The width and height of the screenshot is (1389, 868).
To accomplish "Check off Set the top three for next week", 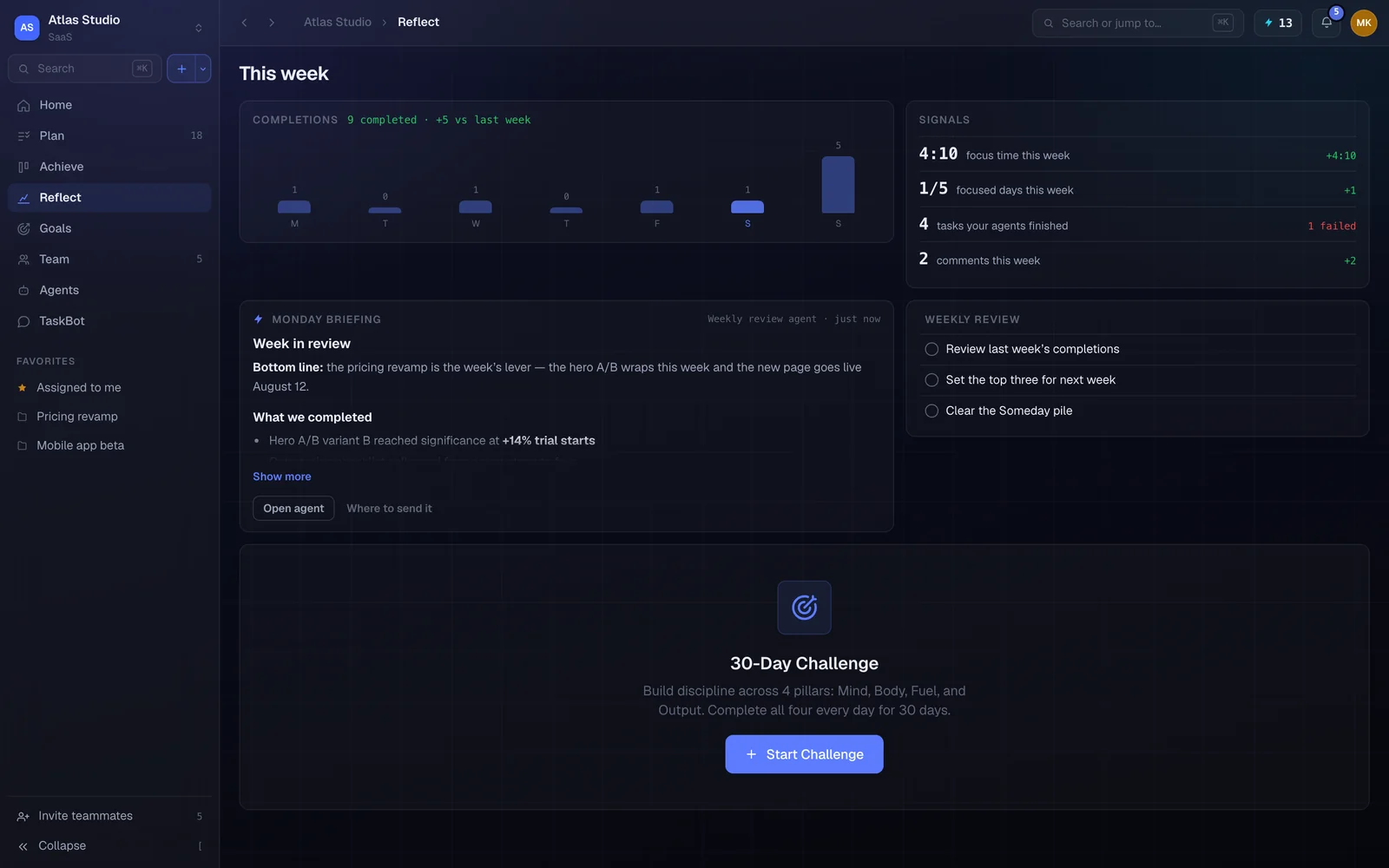I will tap(931, 380).
